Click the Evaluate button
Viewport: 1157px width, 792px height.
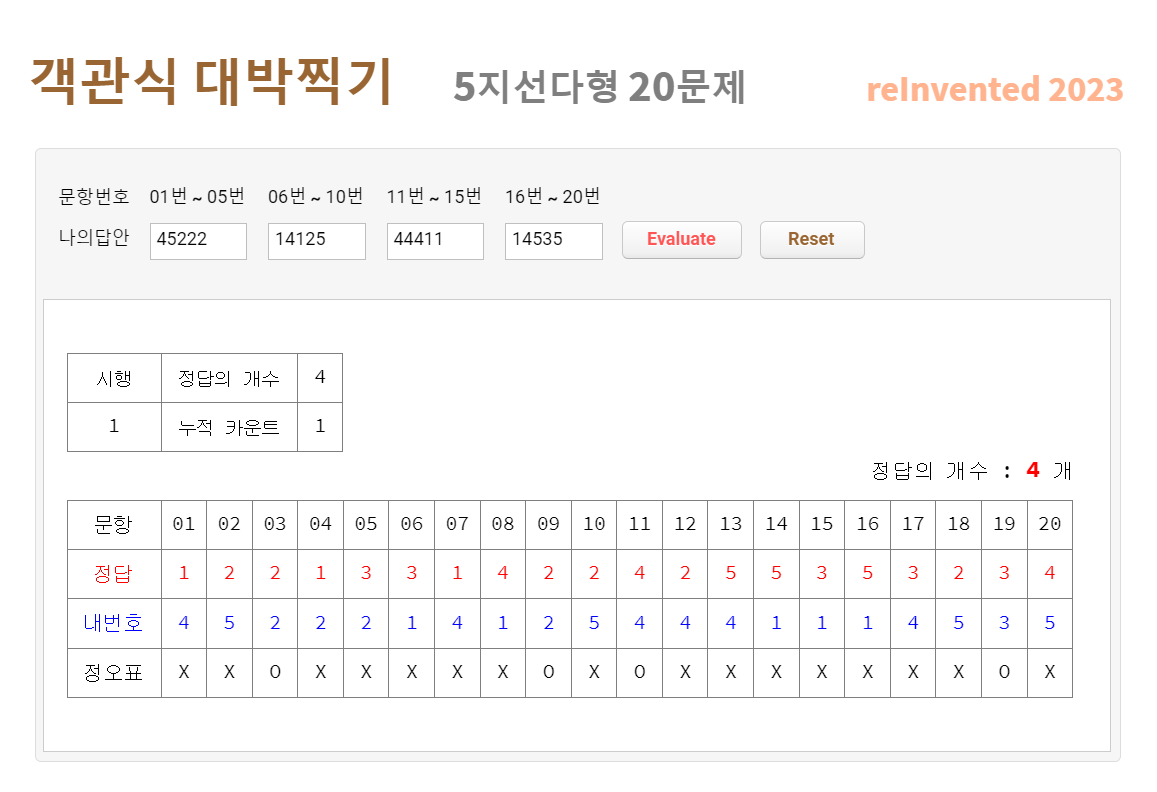pyautogui.click(x=681, y=240)
